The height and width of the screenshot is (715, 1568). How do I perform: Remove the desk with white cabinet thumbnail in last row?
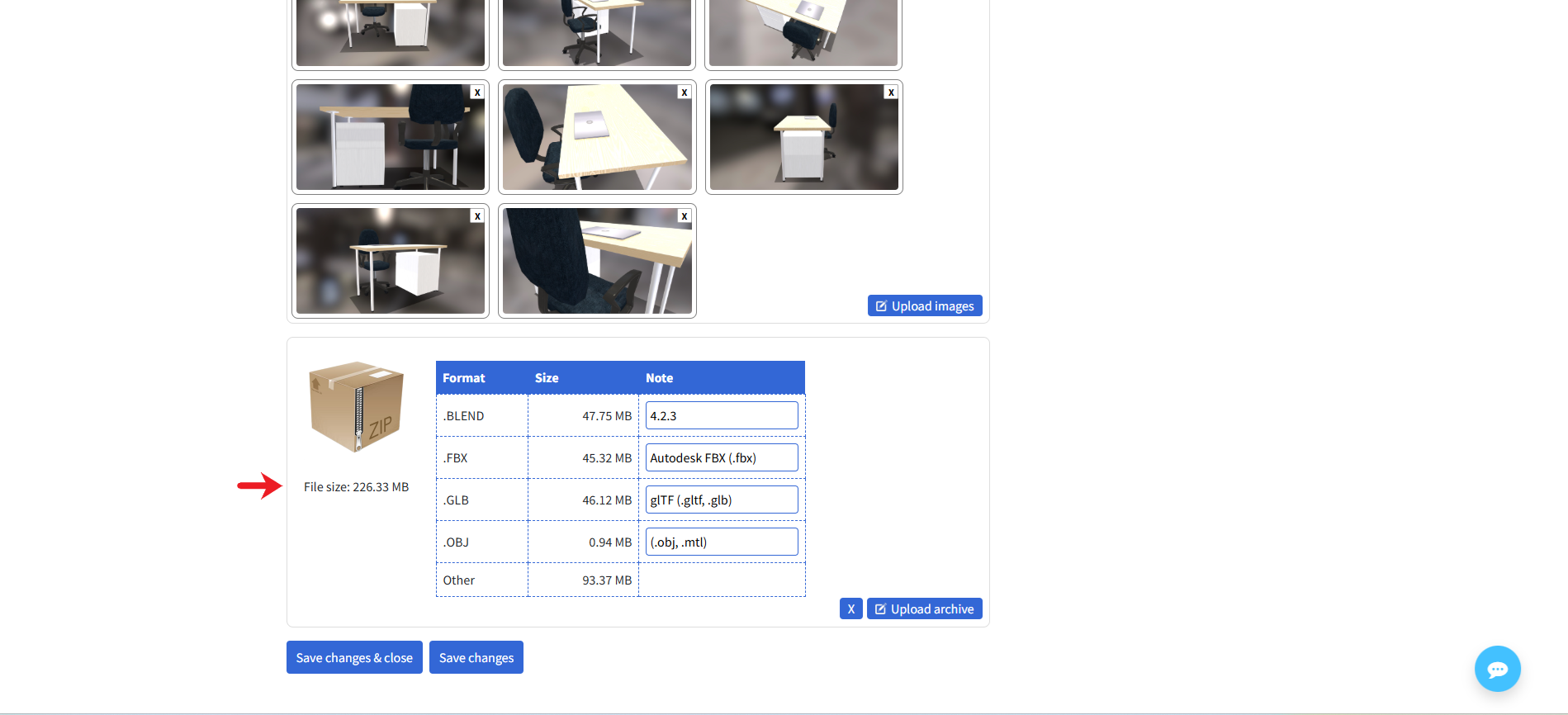pyautogui.click(x=477, y=216)
